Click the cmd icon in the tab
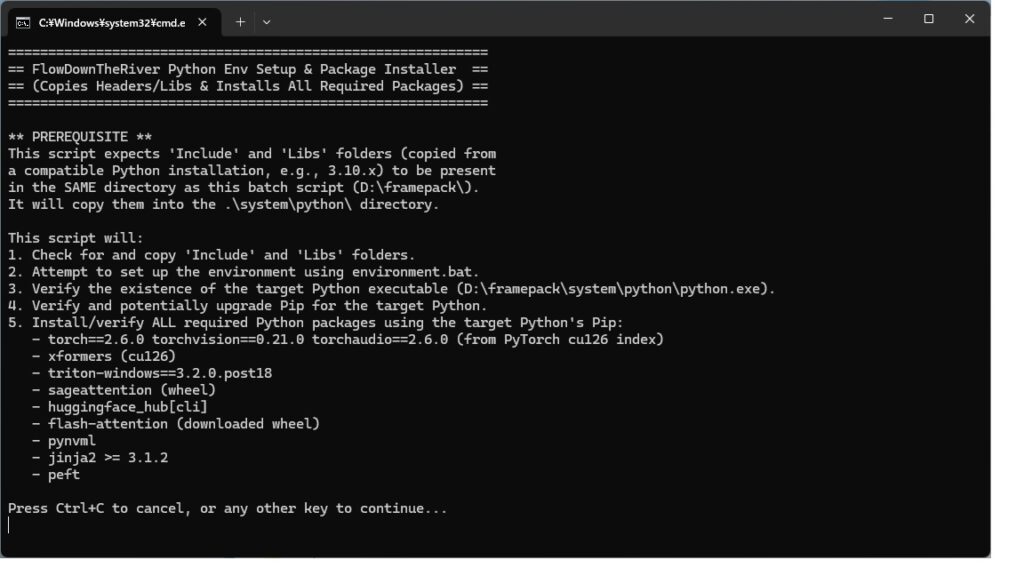 (x=23, y=23)
